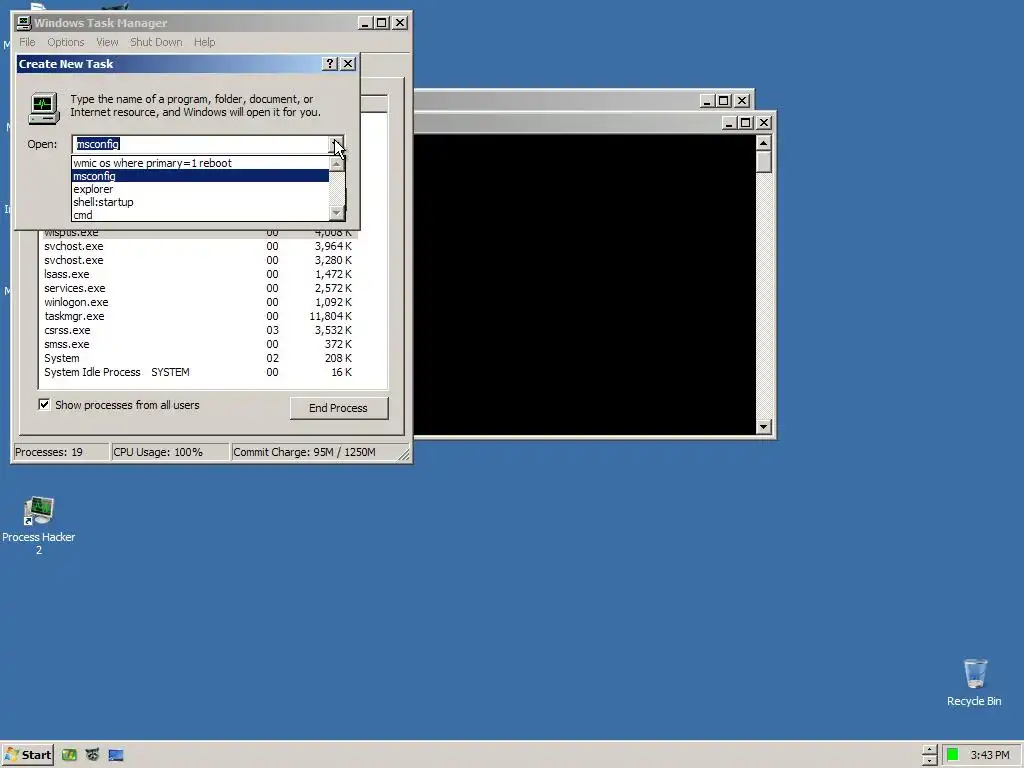Click the 3:43 PM clock in tray
Screen dimensions: 1024x768
tap(989, 755)
